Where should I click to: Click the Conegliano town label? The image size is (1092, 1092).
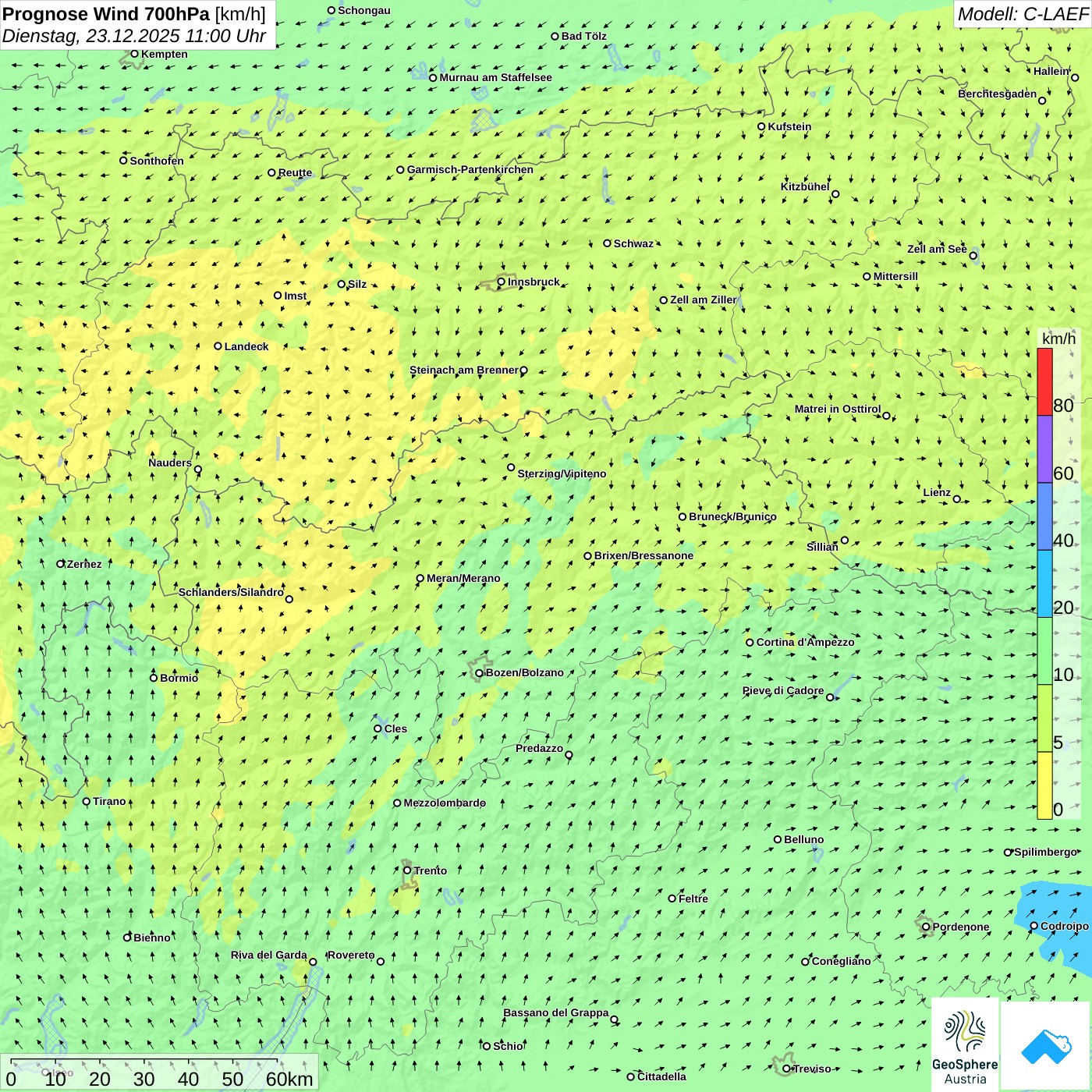[x=841, y=961]
